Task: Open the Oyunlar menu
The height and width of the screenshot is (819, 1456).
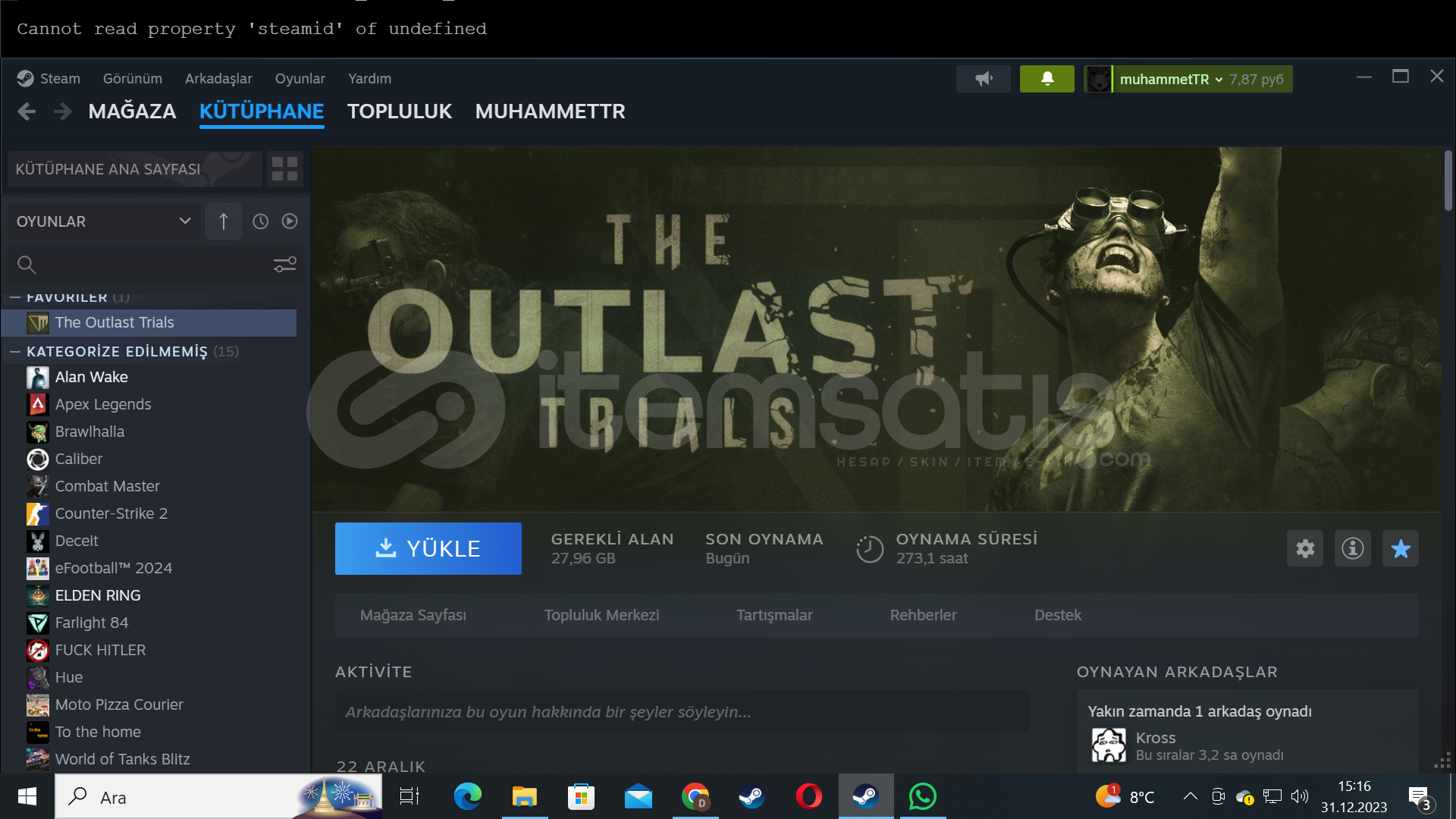Action: (300, 78)
